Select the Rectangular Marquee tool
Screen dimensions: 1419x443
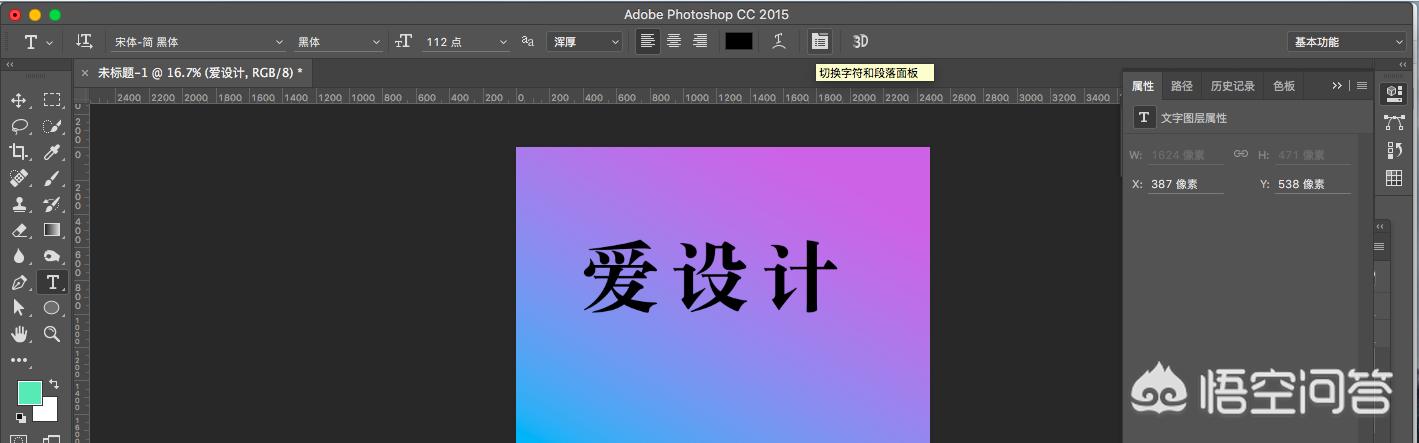52,100
